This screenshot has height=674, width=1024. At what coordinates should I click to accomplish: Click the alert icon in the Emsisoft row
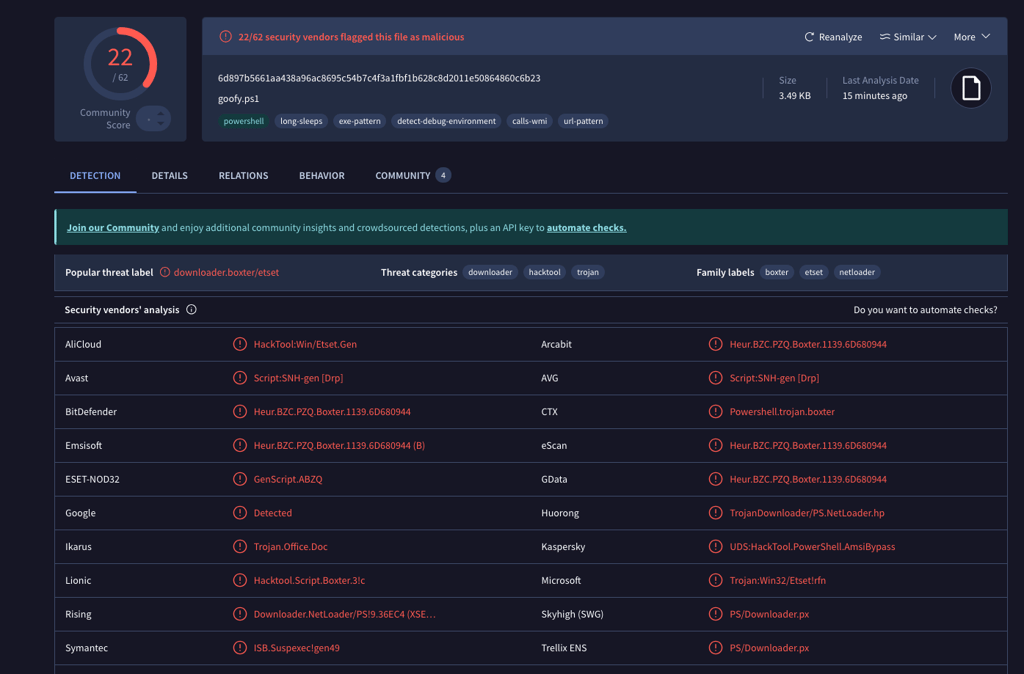click(x=240, y=445)
